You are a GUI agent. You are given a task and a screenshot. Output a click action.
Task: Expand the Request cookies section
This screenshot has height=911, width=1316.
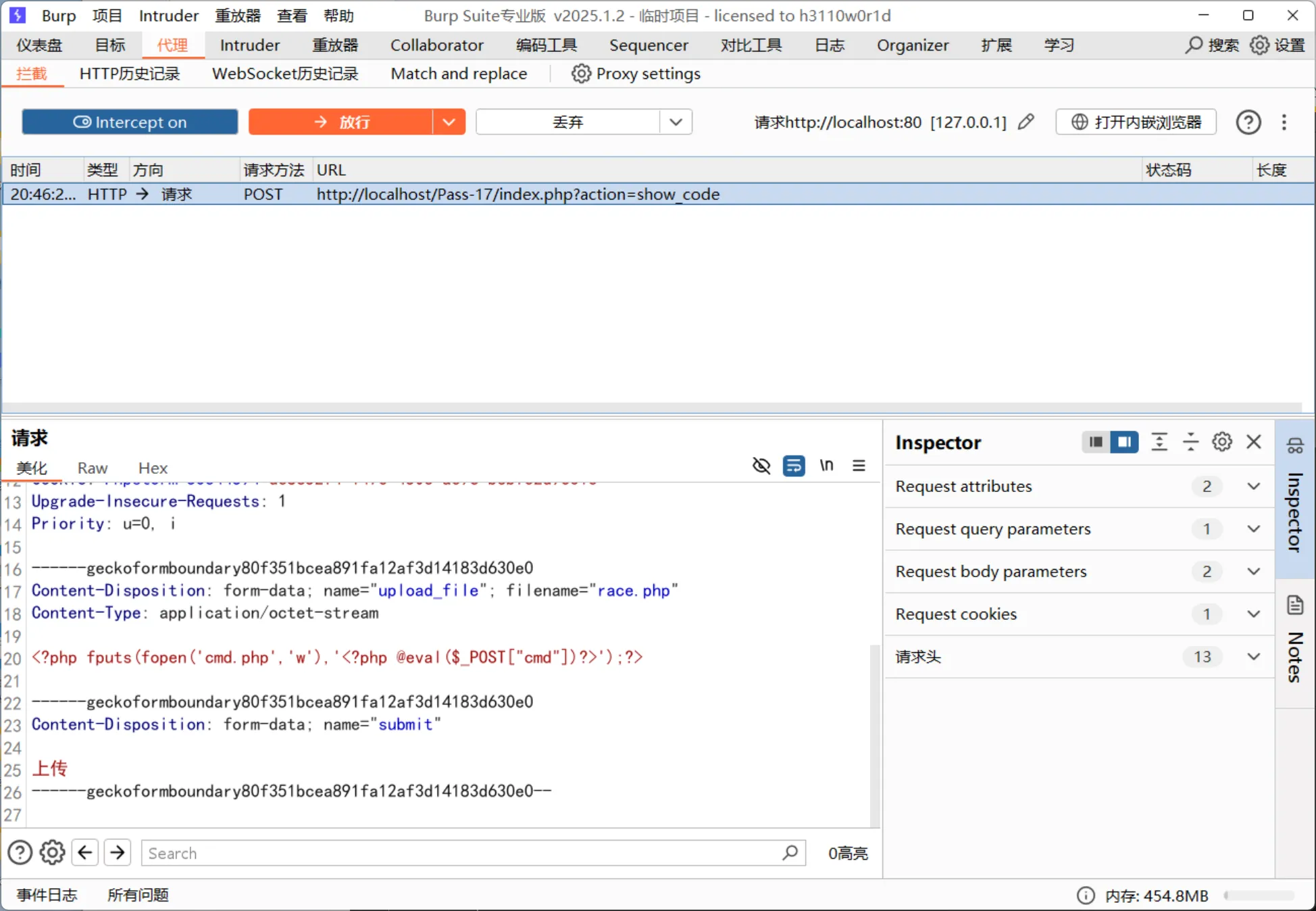(x=1253, y=614)
